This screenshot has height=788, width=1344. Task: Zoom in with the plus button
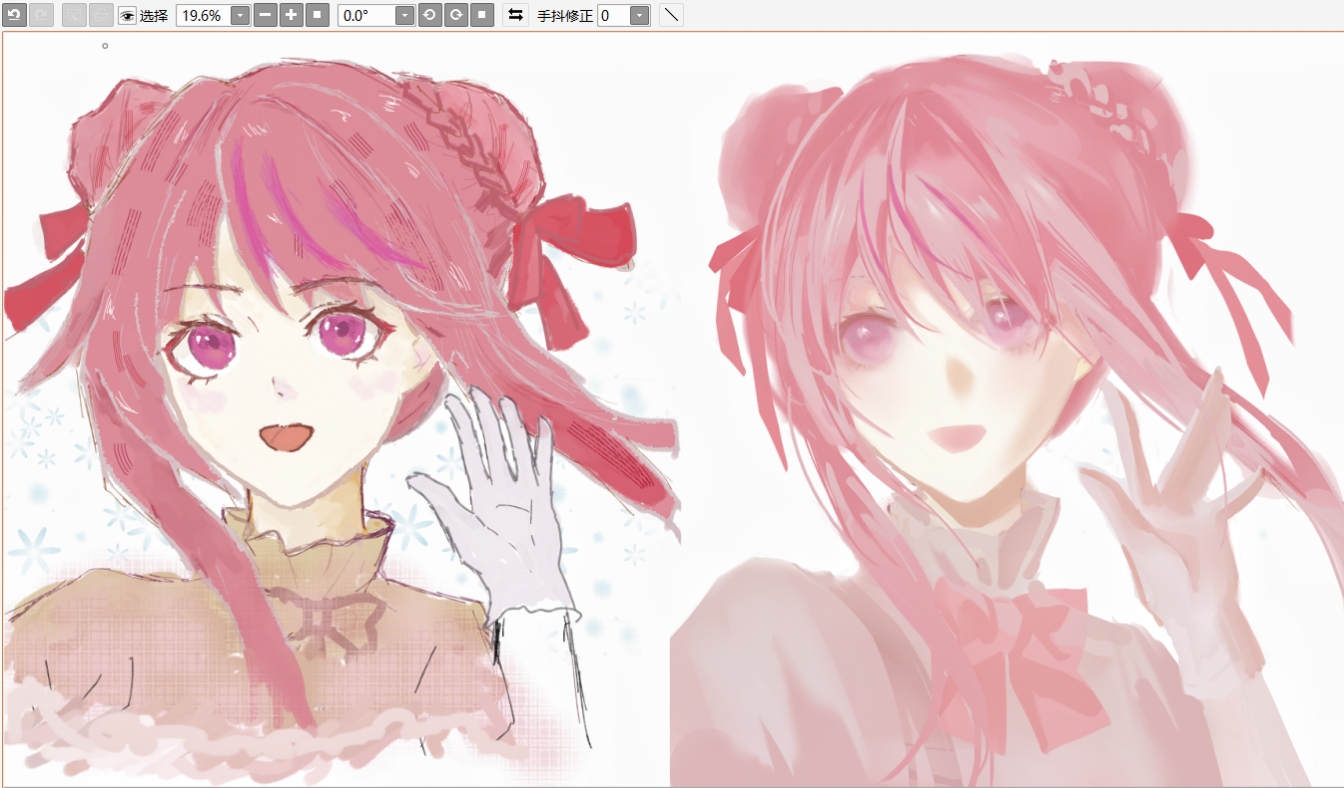click(291, 15)
